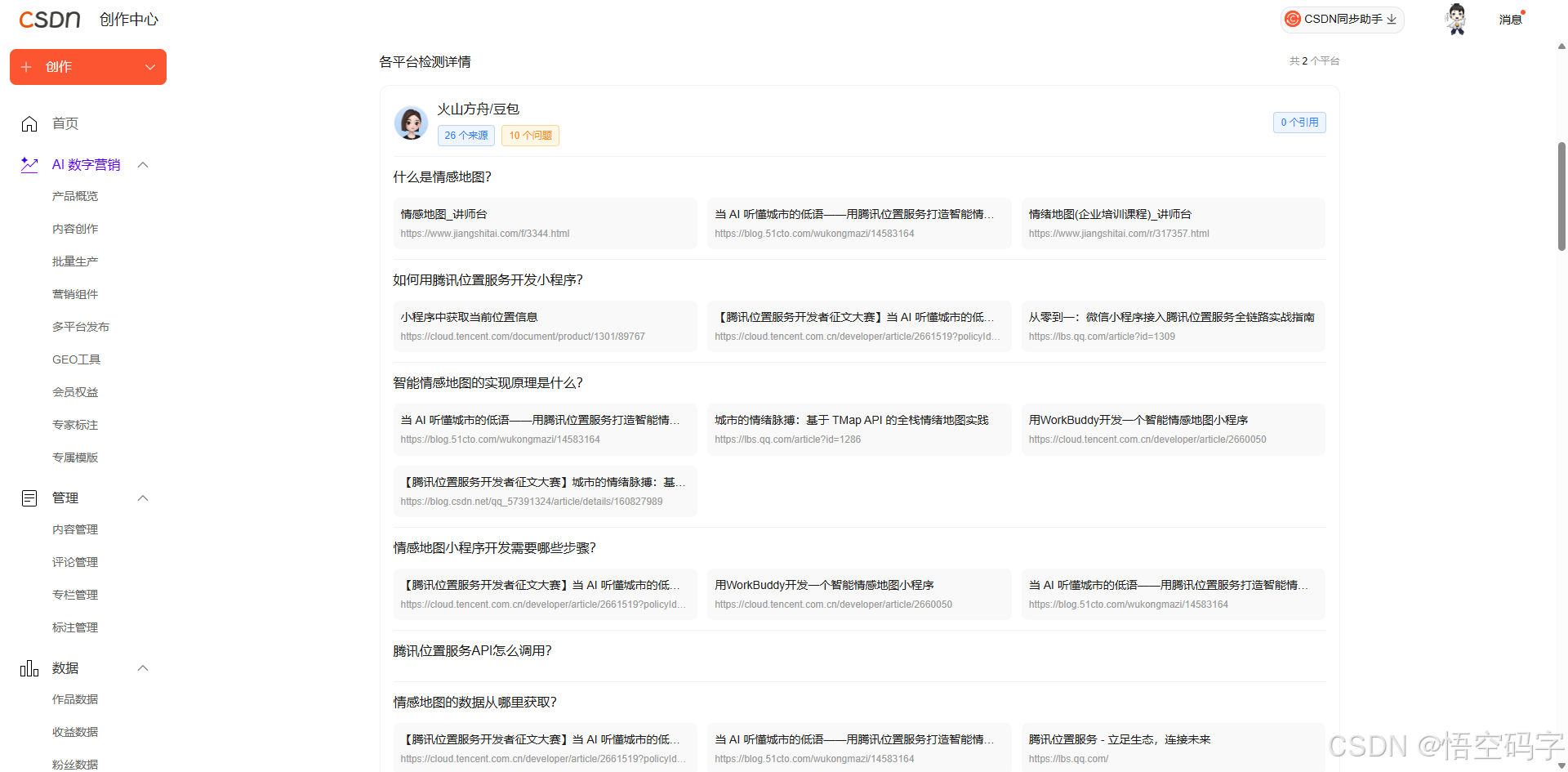Click the 管理 document icon
1568x772 pixels.
pyautogui.click(x=29, y=498)
